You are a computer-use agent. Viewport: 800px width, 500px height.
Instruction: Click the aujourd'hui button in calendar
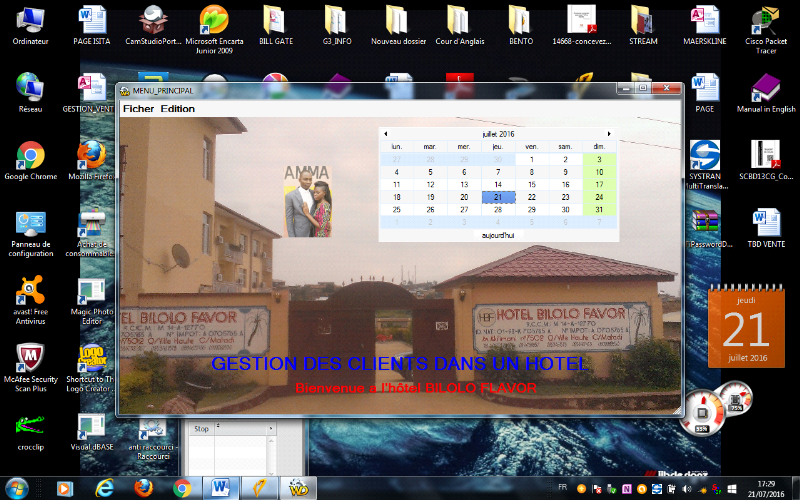click(x=498, y=235)
